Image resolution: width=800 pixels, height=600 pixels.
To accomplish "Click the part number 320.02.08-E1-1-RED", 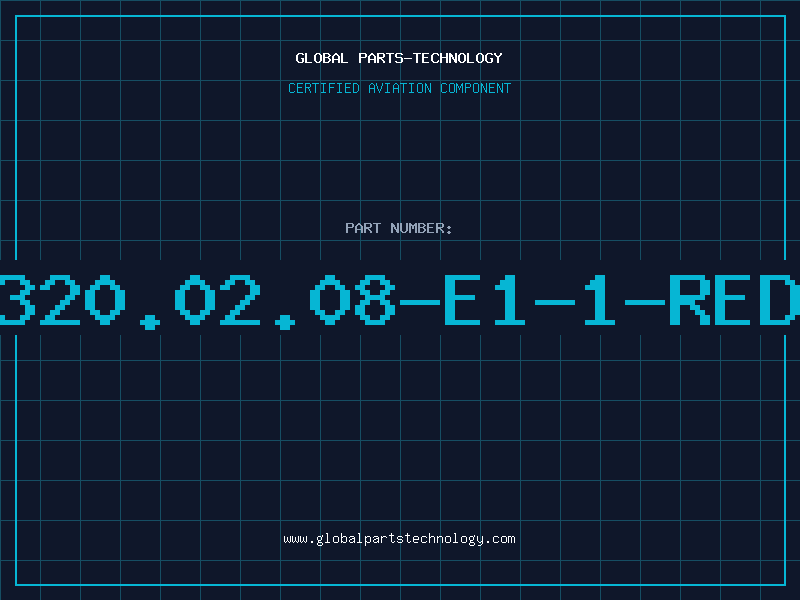I will point(400,301).
